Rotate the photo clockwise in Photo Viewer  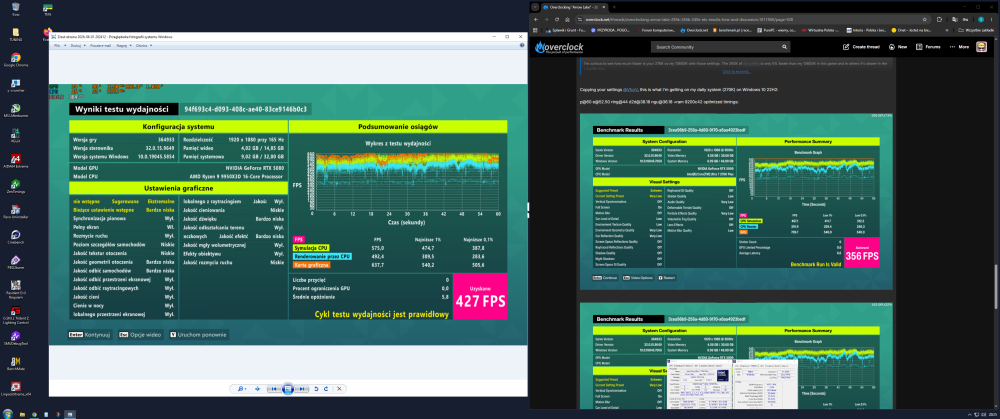326,389
